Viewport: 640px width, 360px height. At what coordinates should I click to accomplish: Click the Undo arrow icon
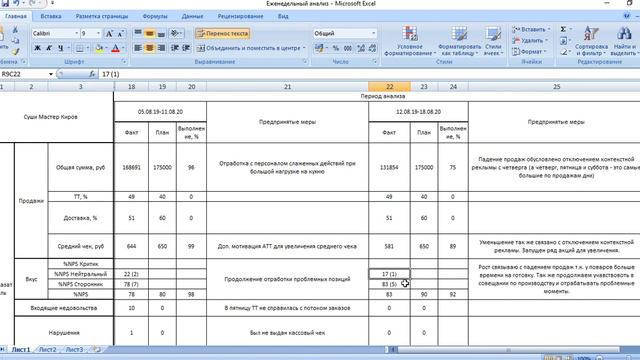16,3
